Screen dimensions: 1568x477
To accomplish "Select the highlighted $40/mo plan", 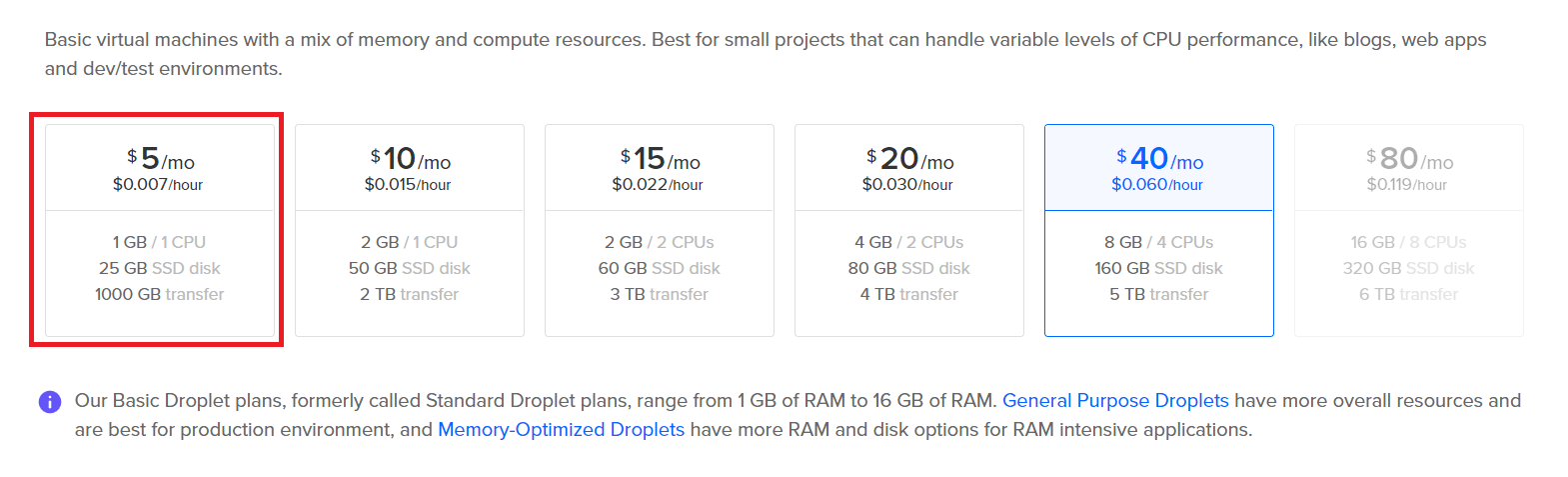I will click(1159, 230).
